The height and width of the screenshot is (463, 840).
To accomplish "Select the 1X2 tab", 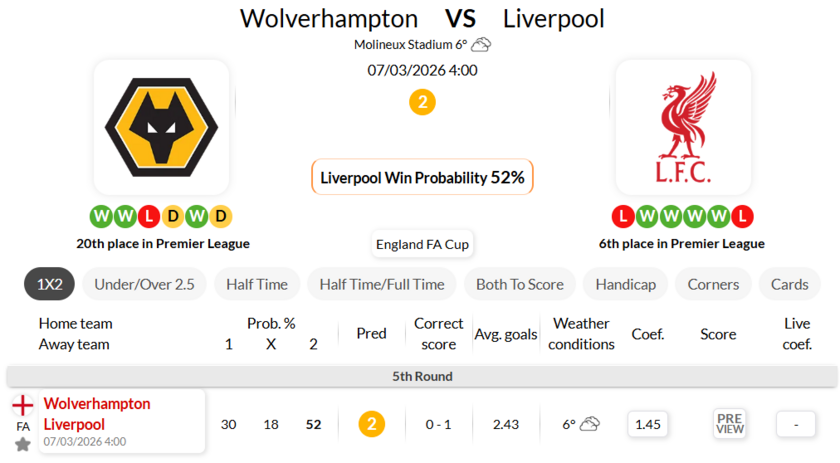I will point(49,284).
